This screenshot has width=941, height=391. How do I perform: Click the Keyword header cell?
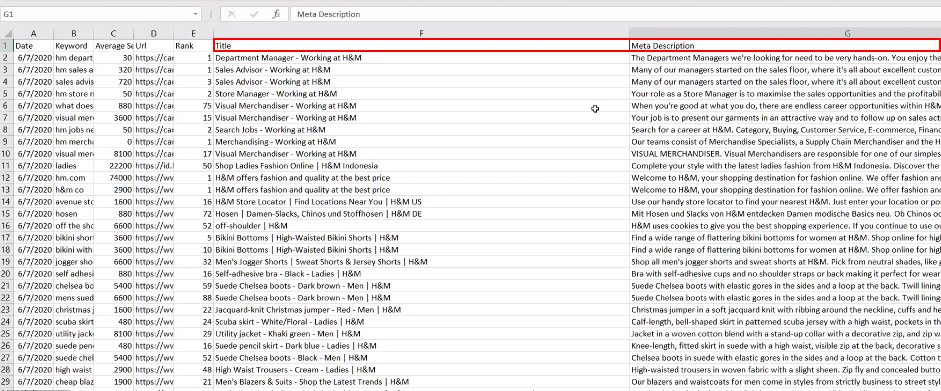(x=73, y=46)
